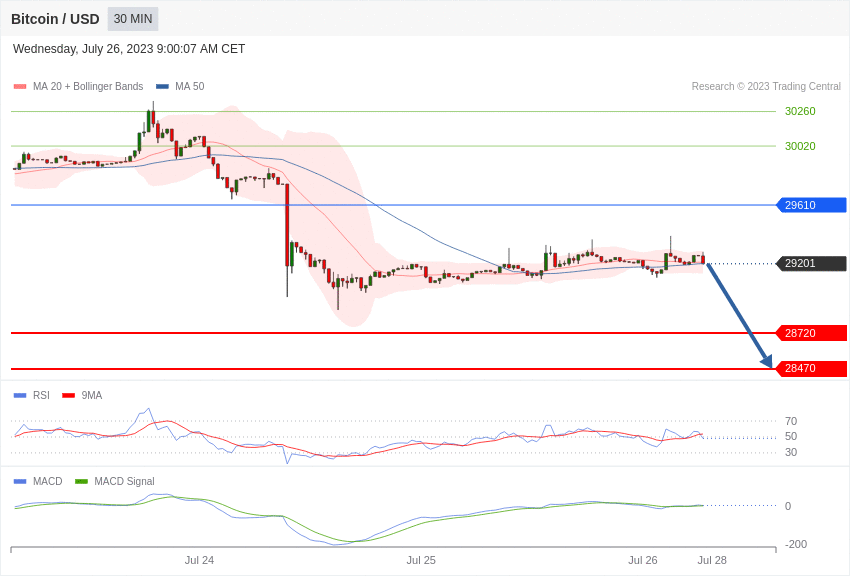This screenshot has height=576, width=850.
Task: Click the MA 20 + Bollinger Bands label
Action: coord(88,86)
